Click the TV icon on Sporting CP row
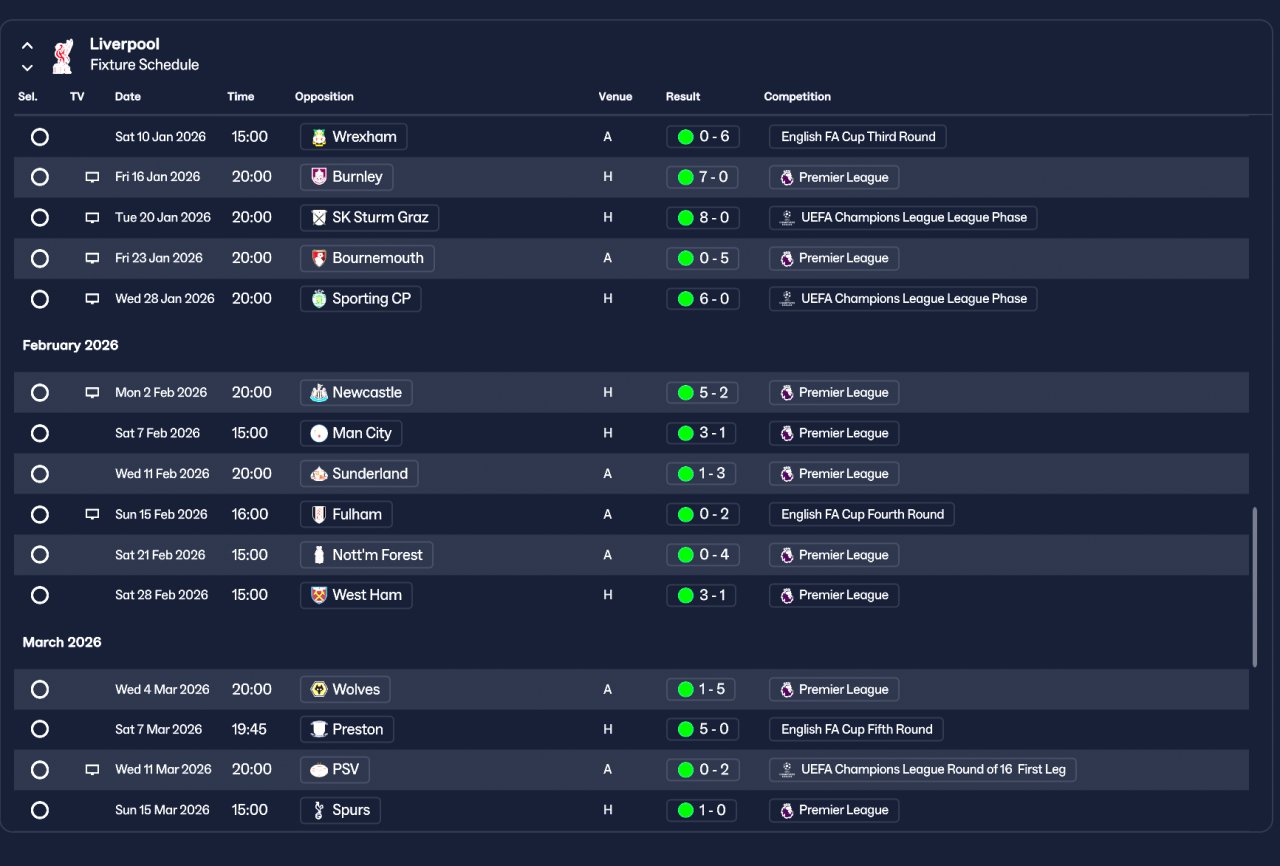The height and width of the screenshot is (866, 1280). [x=92, y=299]
